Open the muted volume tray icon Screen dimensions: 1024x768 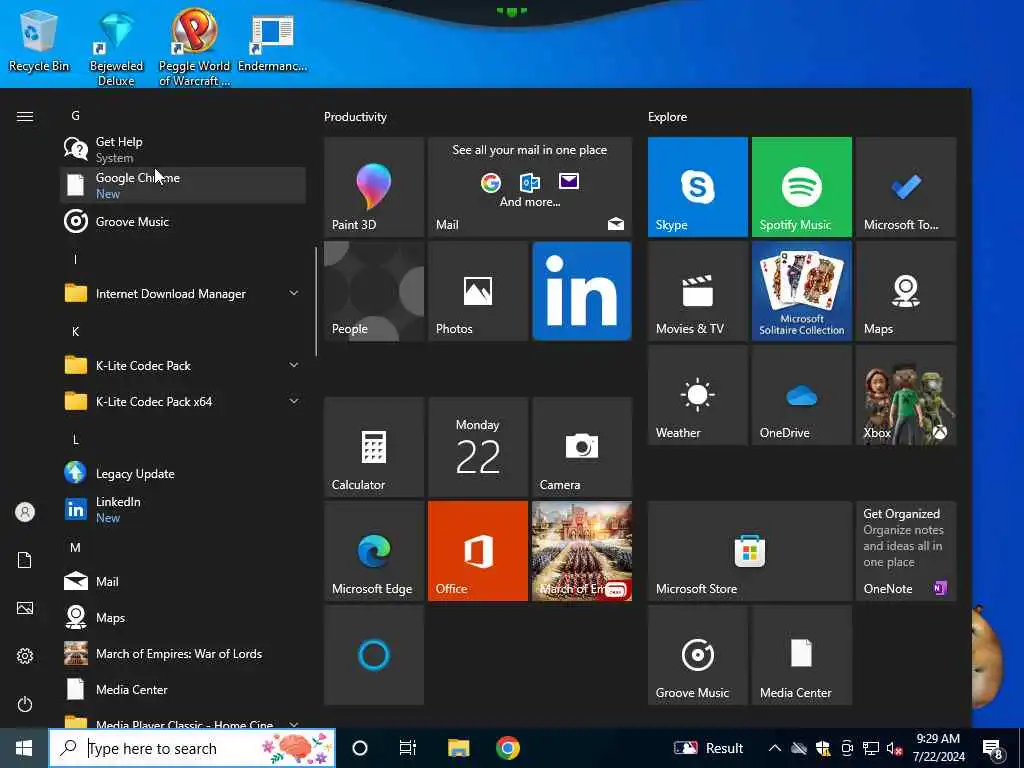tap(894, 748)
